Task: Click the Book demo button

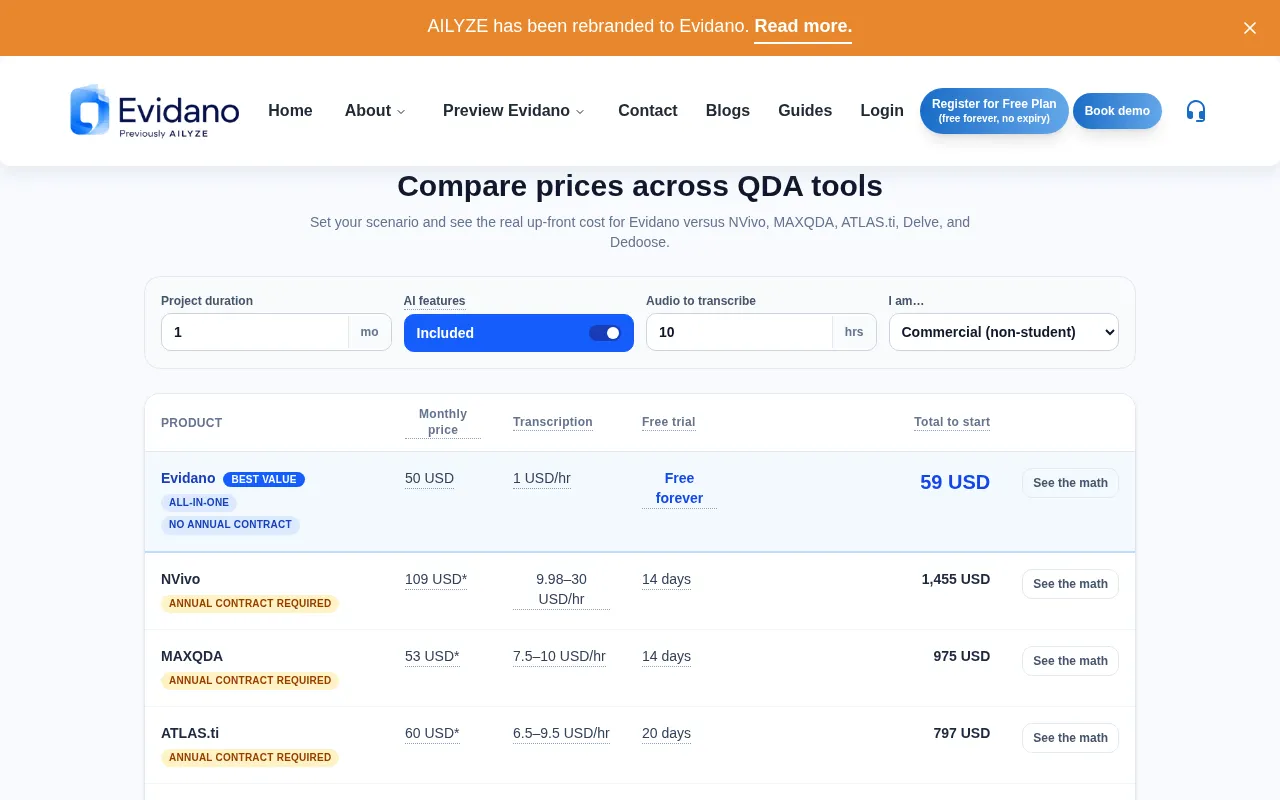Action: [x=1117, y=111]
